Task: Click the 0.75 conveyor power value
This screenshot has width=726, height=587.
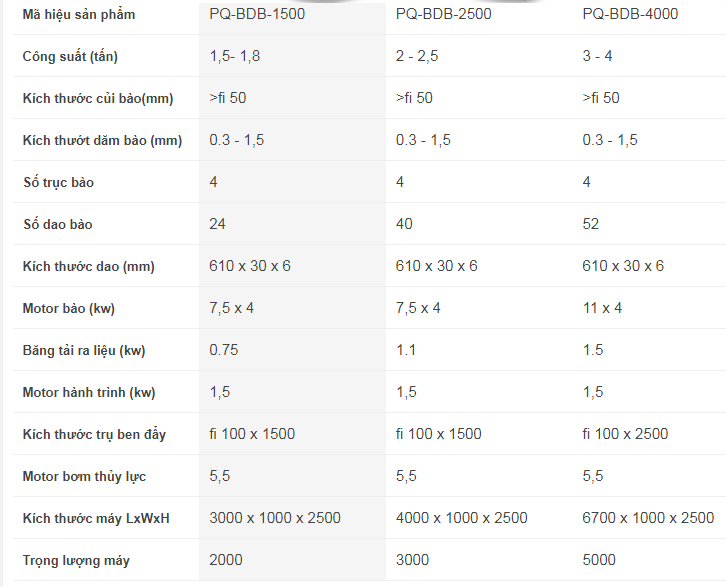Action: coord(225,350)
